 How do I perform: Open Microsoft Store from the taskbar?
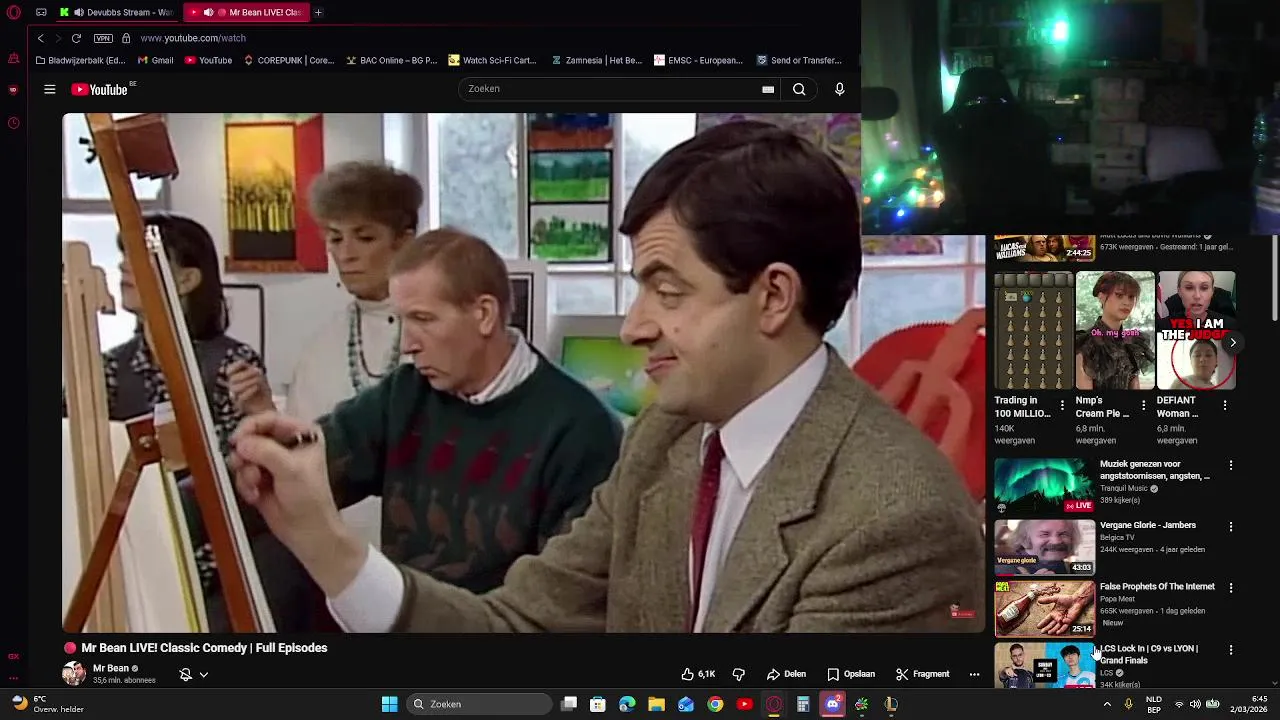[598, 704]
